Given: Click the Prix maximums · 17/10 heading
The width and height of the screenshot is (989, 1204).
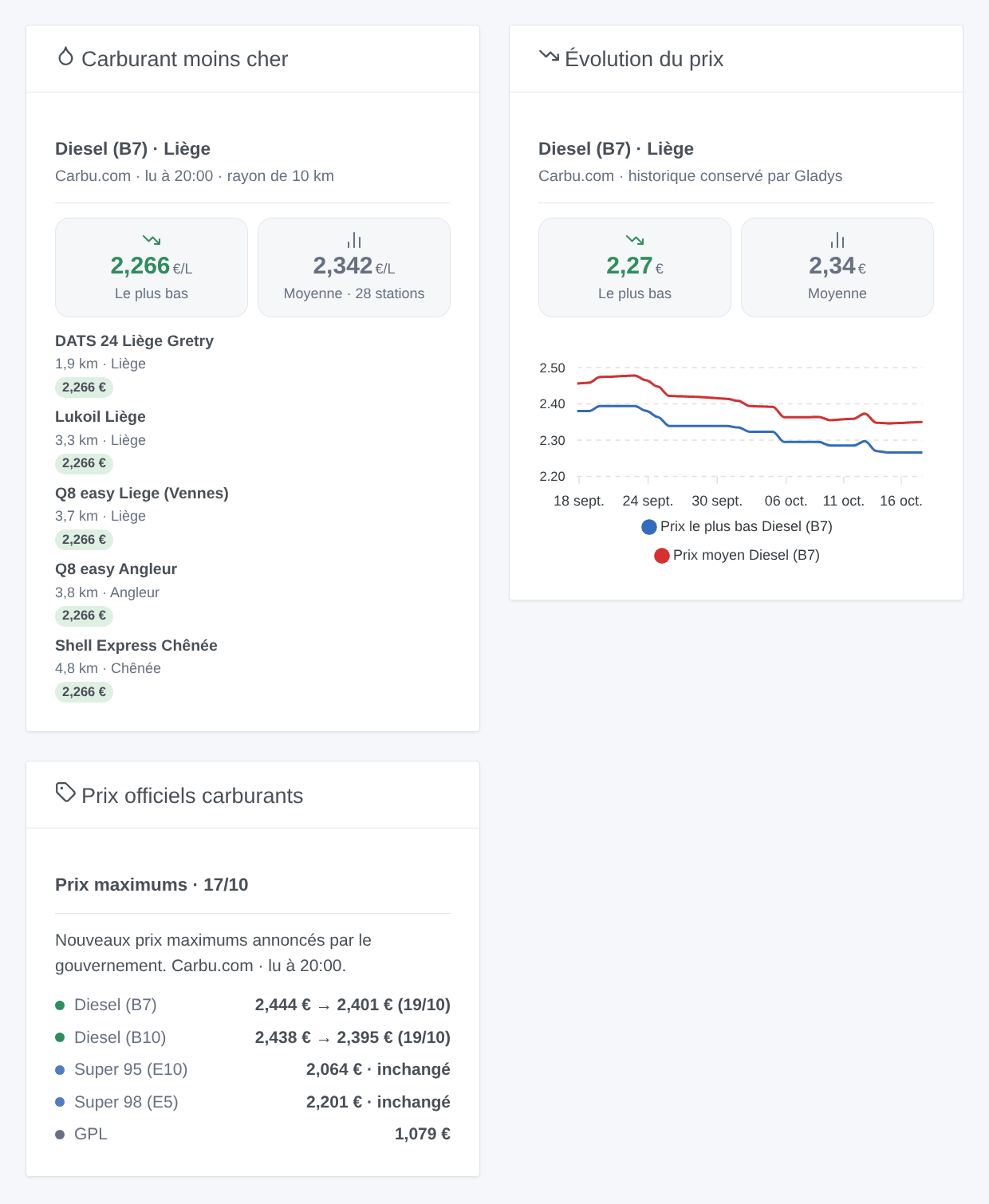Looking at the screenshot, I should (x=152, y=884).
